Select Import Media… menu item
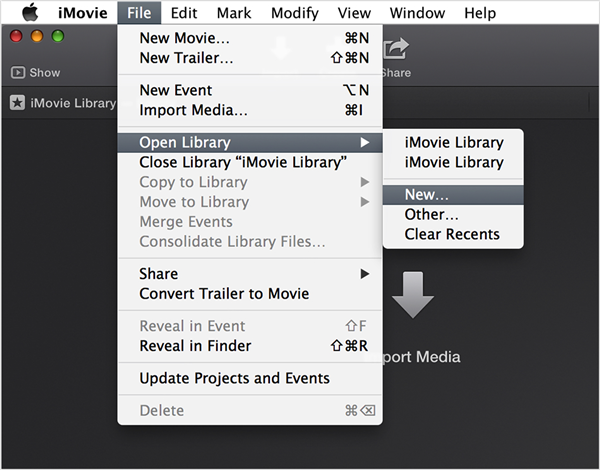Screen dimensions: 600x470 click(x=250, y=110)
